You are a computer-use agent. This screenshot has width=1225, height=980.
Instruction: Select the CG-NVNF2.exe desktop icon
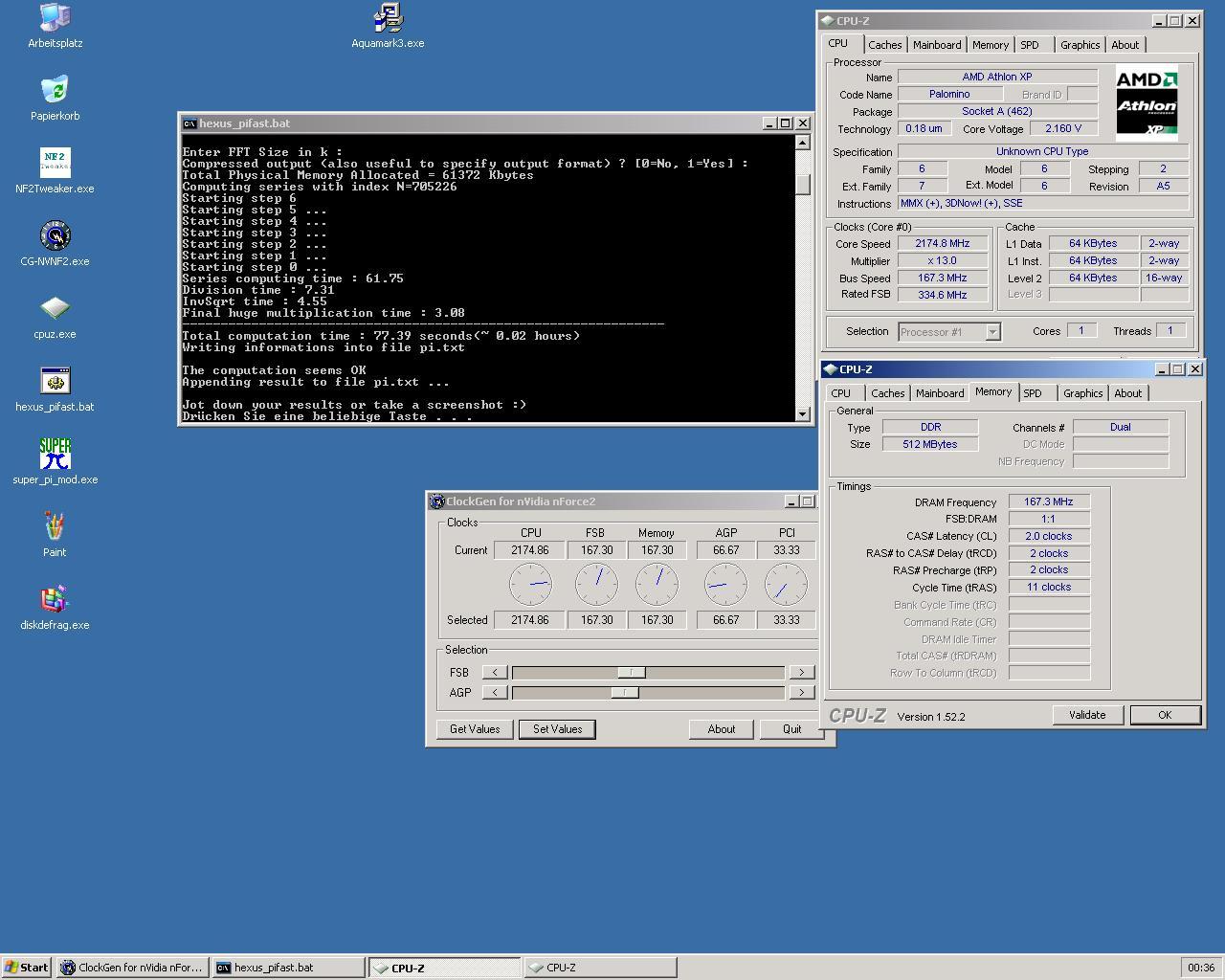click(x=55, y=243)
